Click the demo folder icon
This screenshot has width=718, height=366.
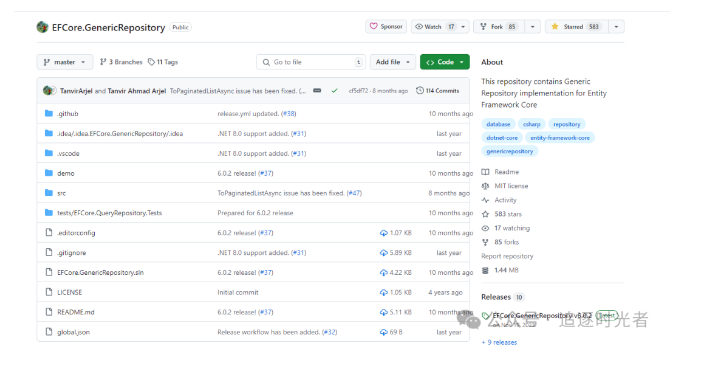(x=49, y=173)
